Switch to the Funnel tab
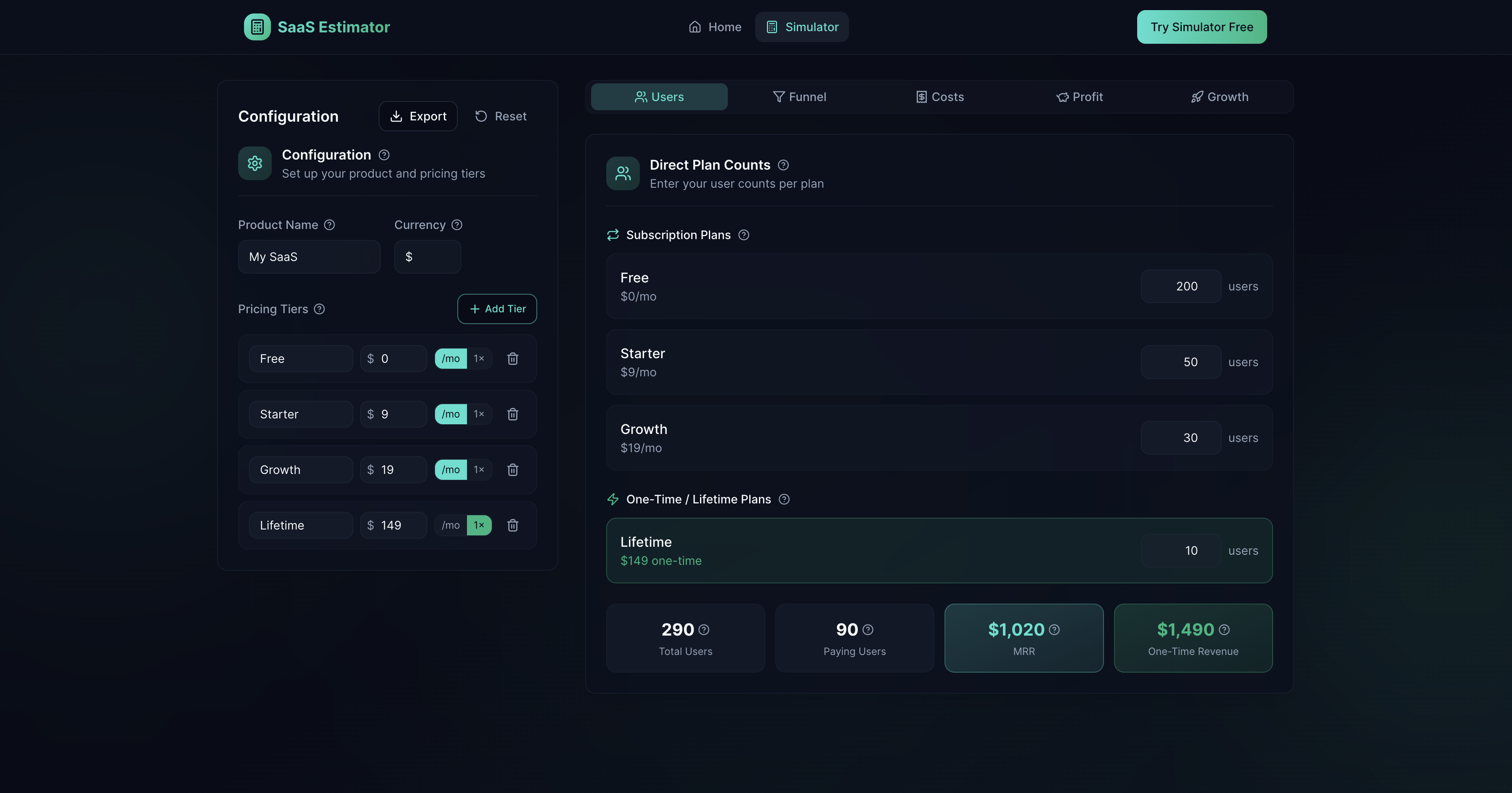 point(799,97)
